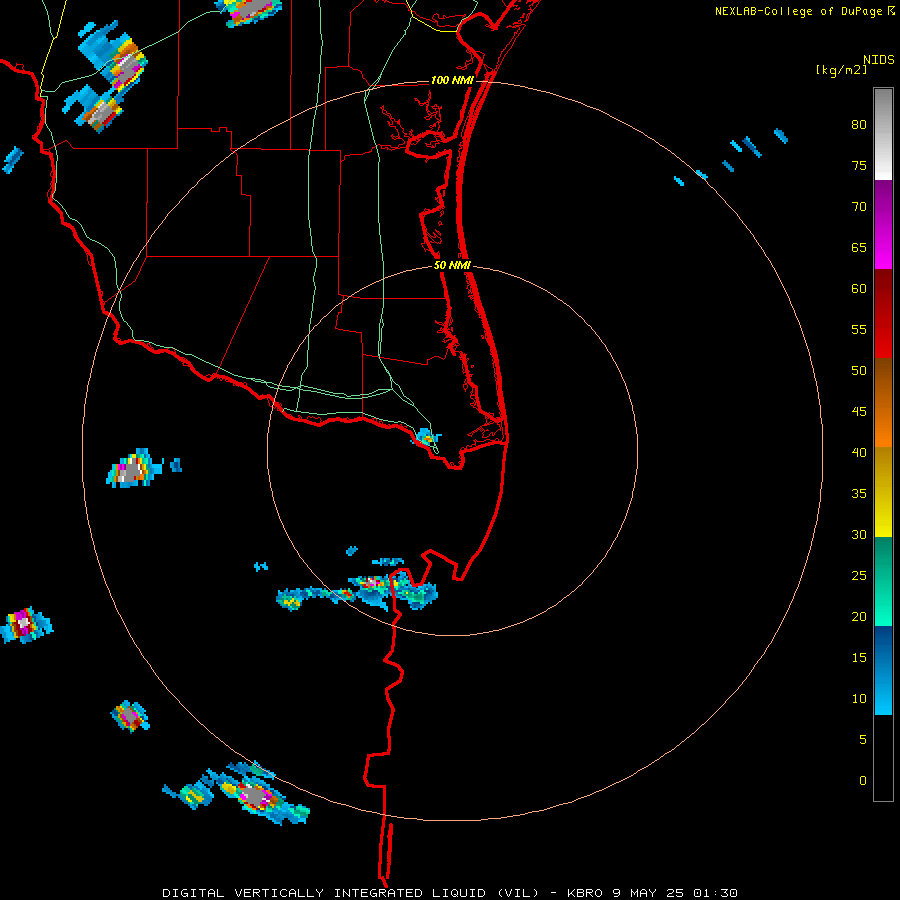Select the green segment of the color bar
Viewport: 900px width, 900px height.
[x=883, y=581]
